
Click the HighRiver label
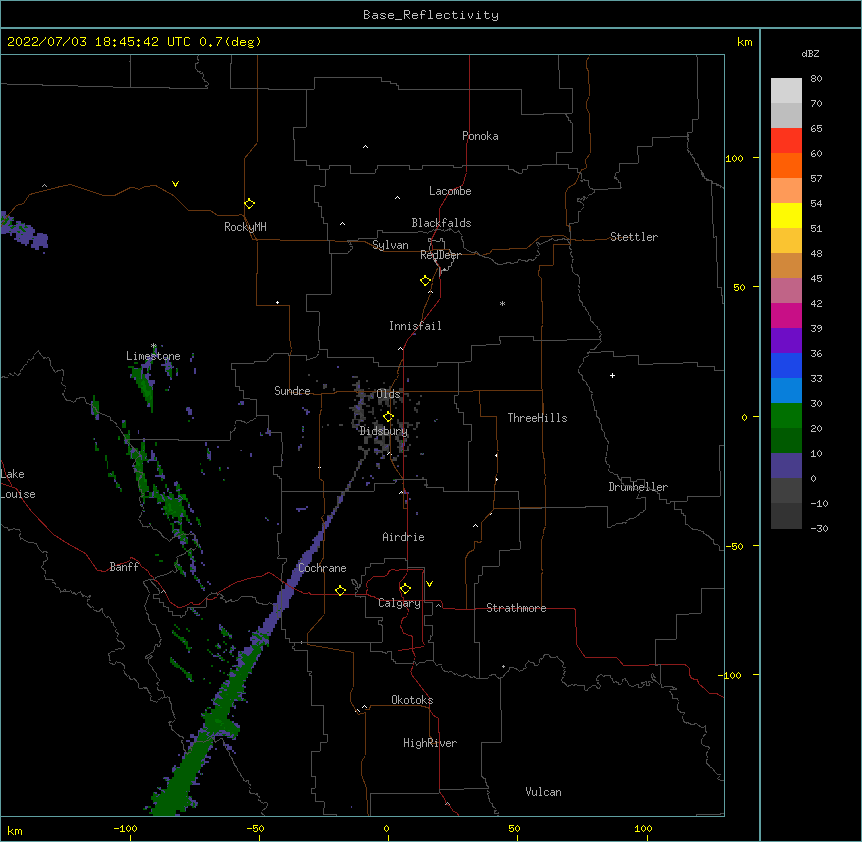pyautogui.click(x=430, y=743)
